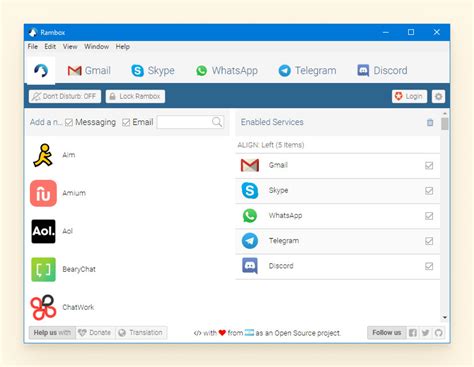Click the Argentina flag icon in footer
The width and height of the screenshot is (474, 367).
click(249, 332)
